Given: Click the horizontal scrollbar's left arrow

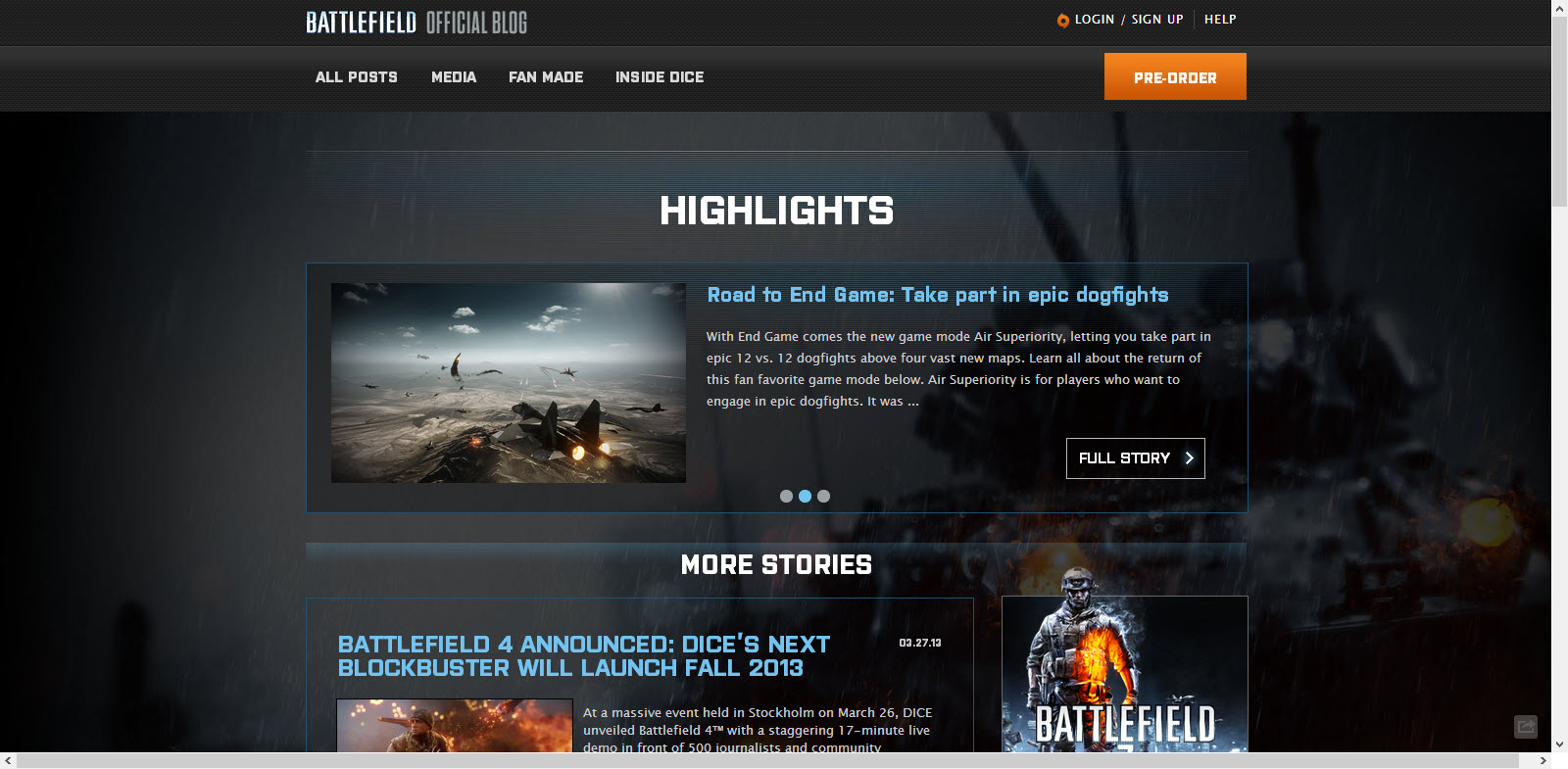Looking at the screenshot, I should [8, 760].
